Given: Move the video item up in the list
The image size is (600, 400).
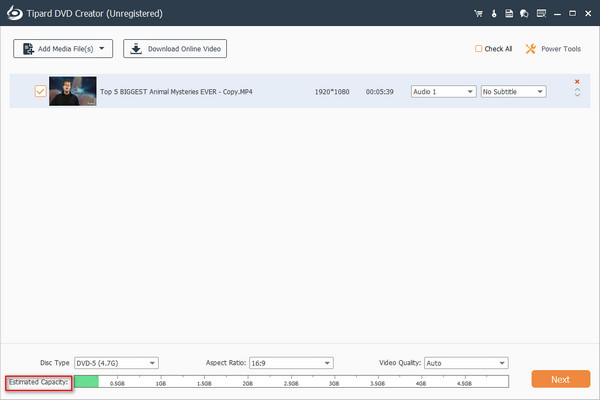Looking at the screenshot, I should pos(577,89).
